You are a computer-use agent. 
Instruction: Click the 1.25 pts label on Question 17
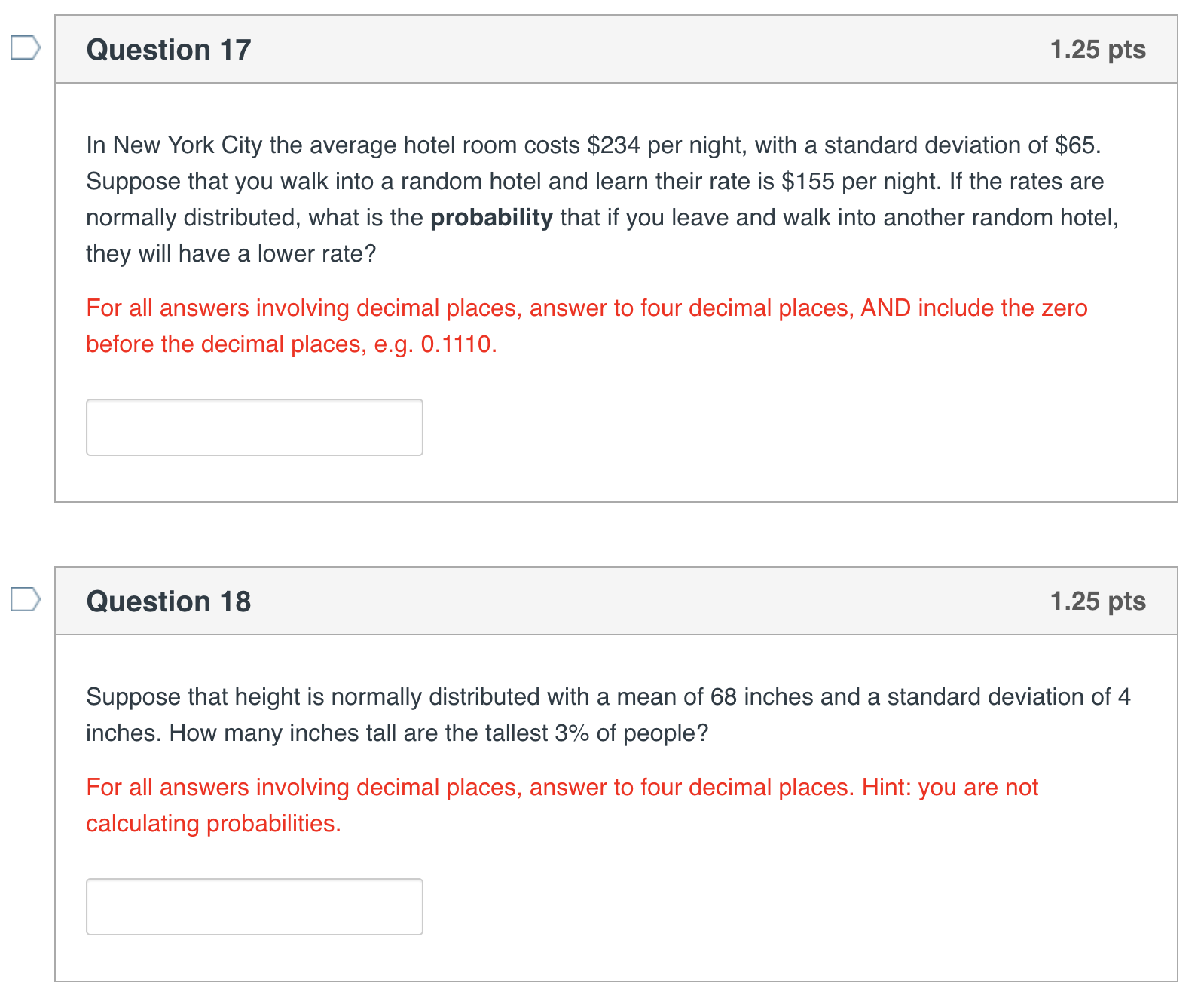1097,49
